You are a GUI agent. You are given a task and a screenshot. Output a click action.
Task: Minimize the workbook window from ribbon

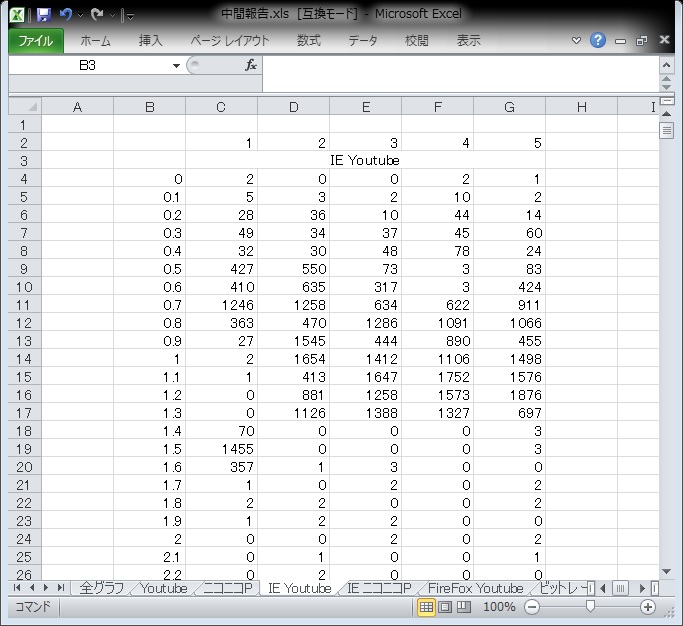[x=620, y=41]
